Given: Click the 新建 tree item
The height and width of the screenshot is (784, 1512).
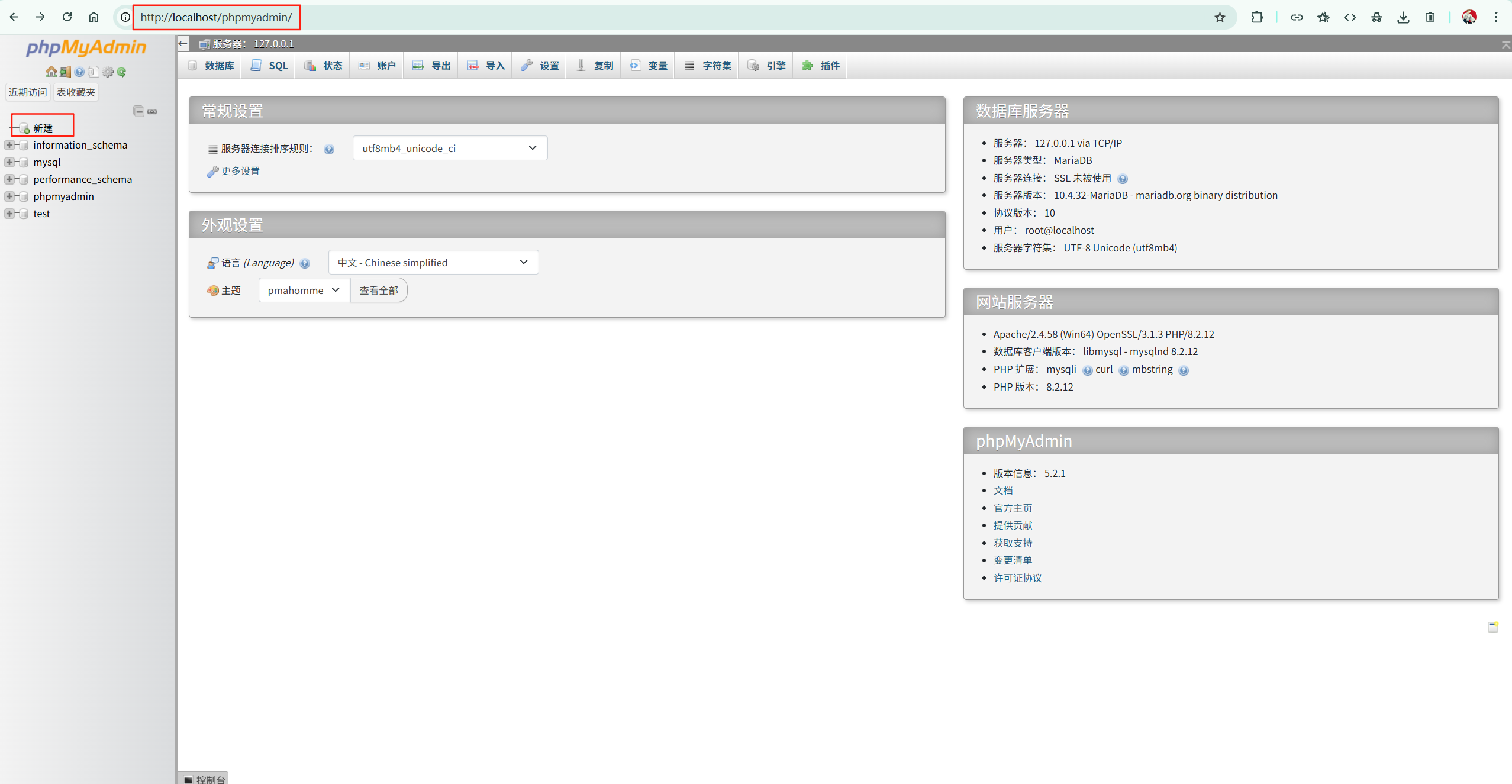Looking at the screenshot, I should 43,128.
